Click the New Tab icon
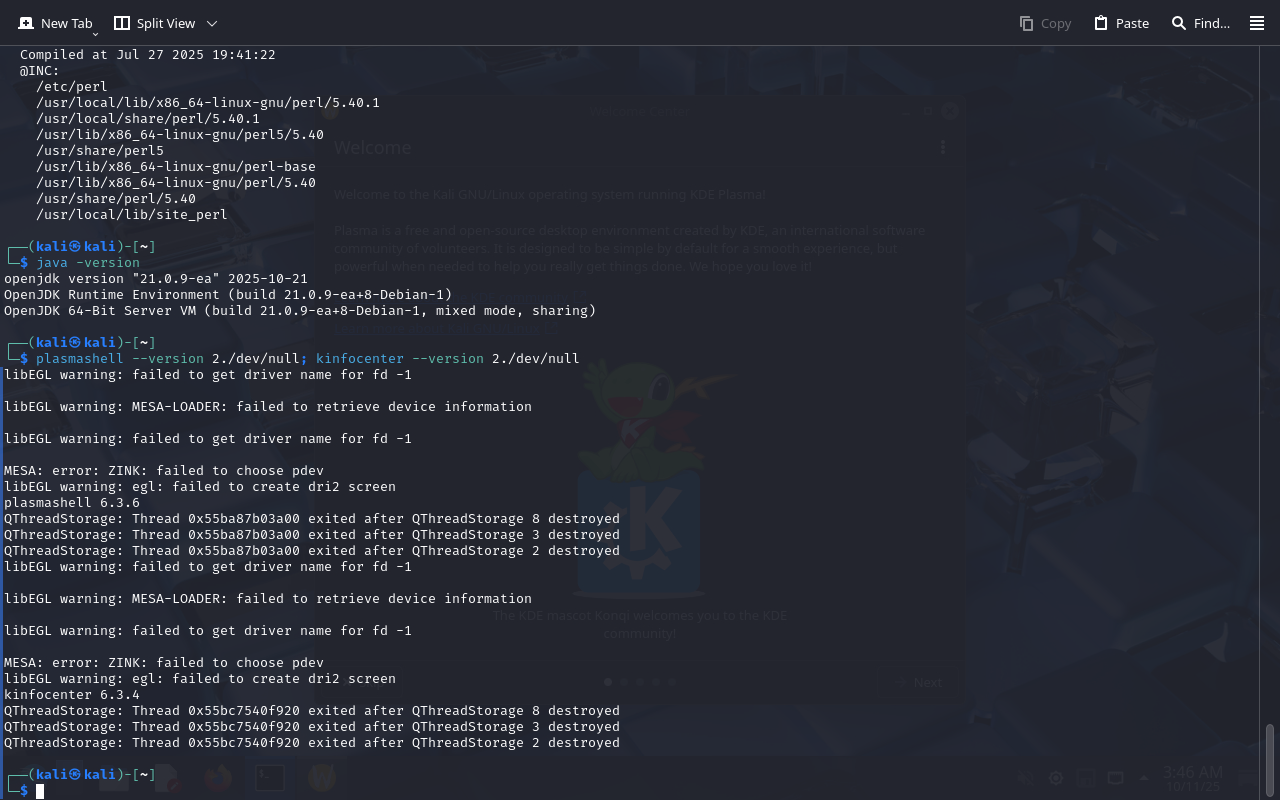Screen dimensions: 1280x800 pyautogui.click(x=26, y=23)
